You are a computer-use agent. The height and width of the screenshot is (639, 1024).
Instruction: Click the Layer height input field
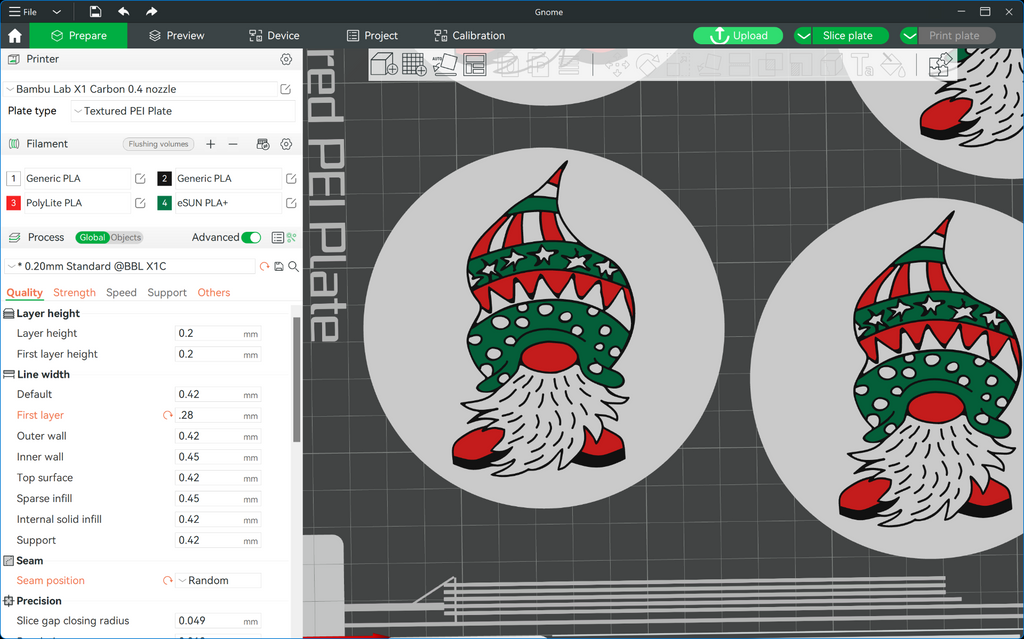coord(218,333)
